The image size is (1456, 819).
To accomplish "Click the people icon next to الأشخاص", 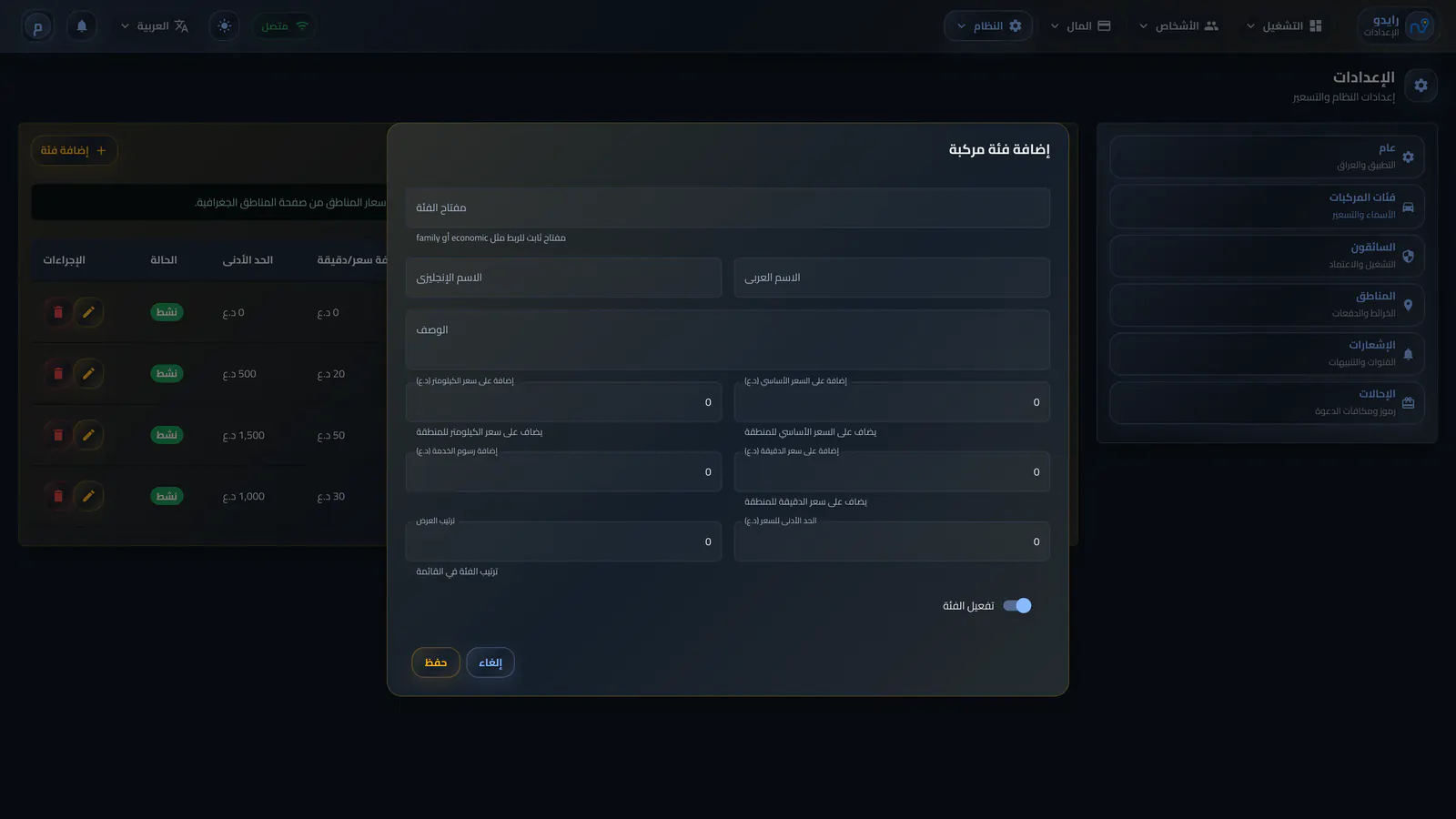I will tap(1211, 26).
